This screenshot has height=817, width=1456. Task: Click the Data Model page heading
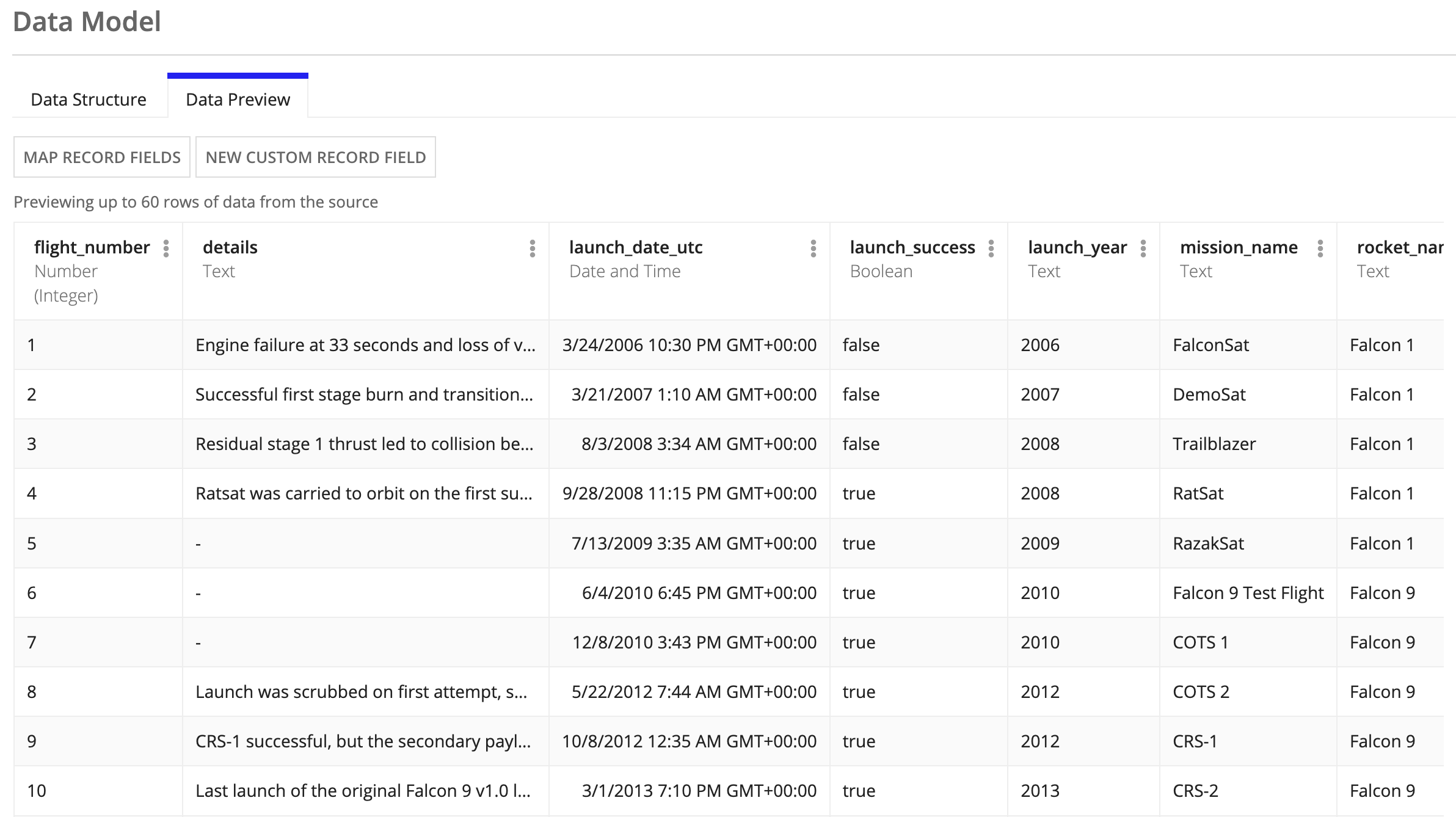pyautogui.click(x=87, y=22)
